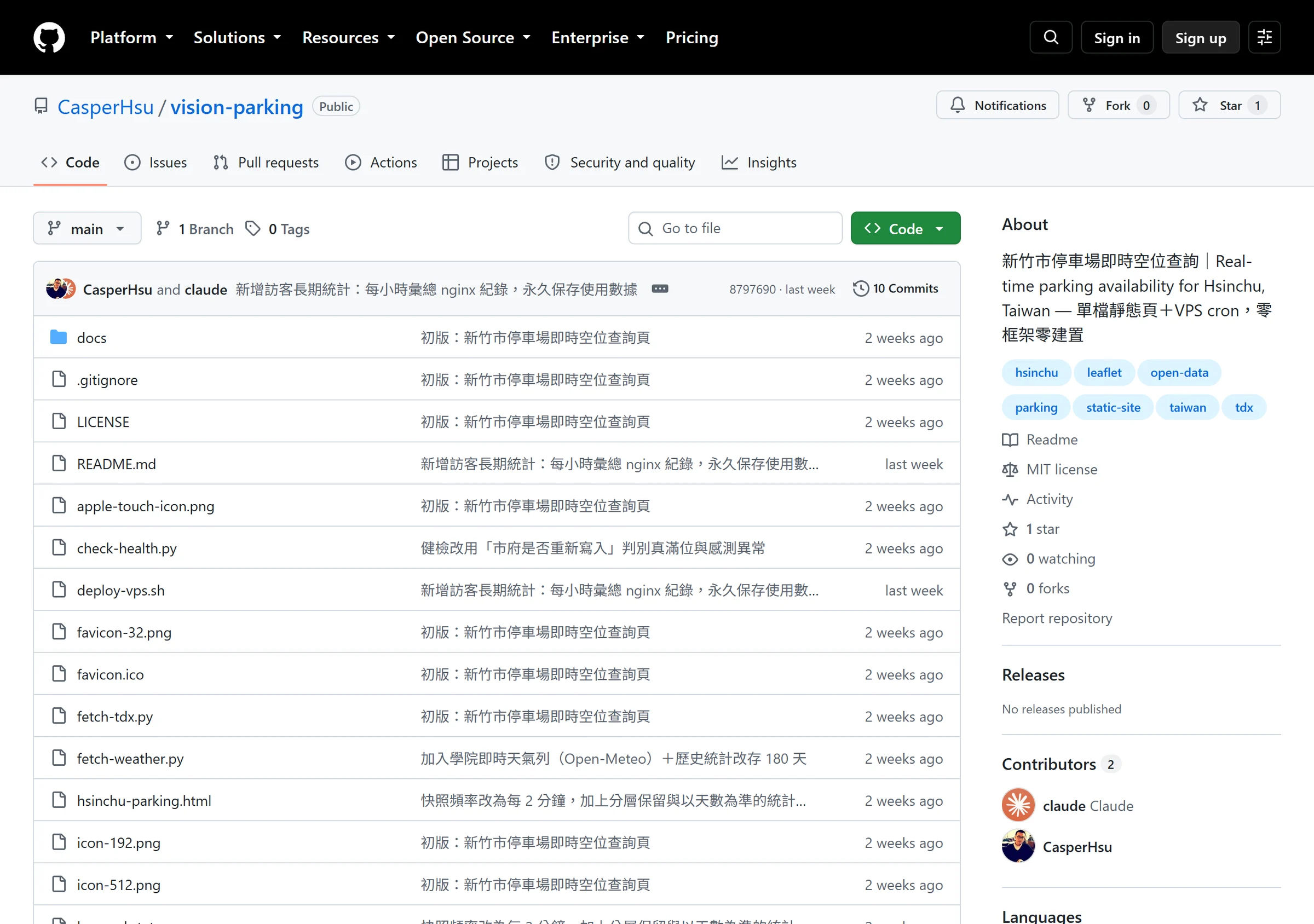The width and height of the screenshot is (1314, 924).
Task: Click the Notifications bell button
Action: click(x=998, y=105)
